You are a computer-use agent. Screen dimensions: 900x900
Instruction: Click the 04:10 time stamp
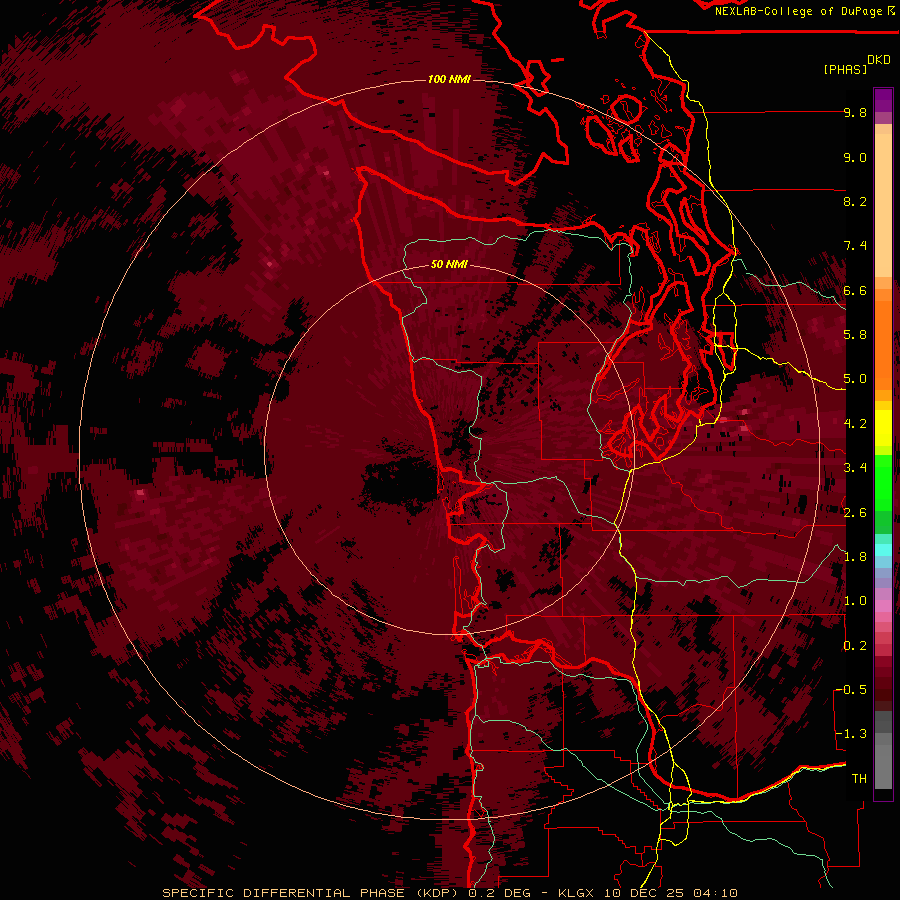click(x=715, y=893)
